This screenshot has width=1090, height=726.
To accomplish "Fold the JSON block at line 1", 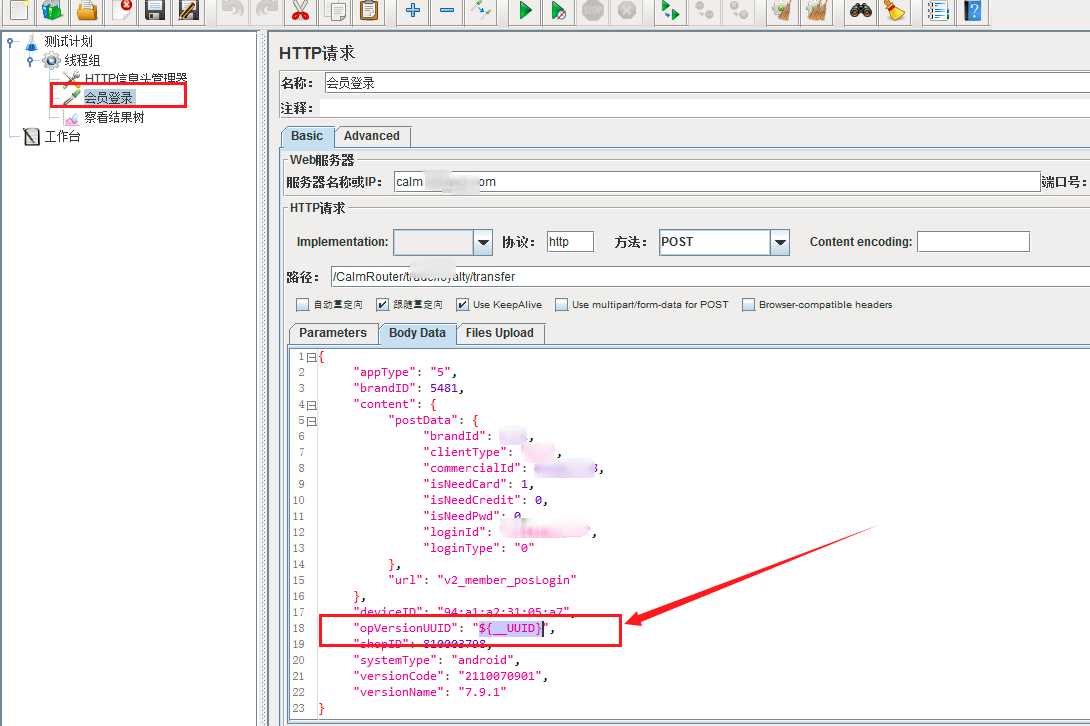I will click(311, 357).
